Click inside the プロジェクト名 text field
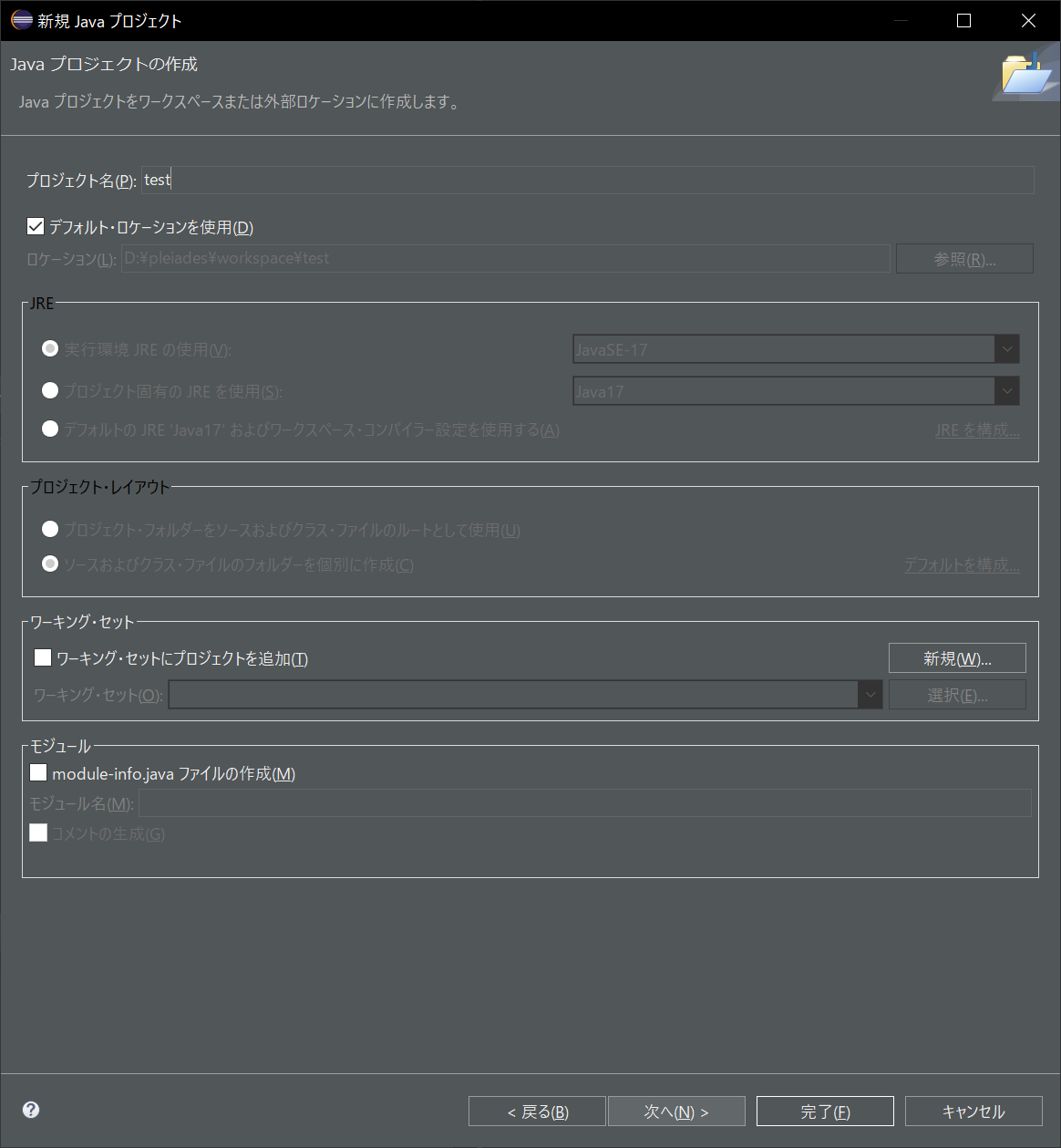The width and height of the screenshot is (1061, 1148). (365, 180)
